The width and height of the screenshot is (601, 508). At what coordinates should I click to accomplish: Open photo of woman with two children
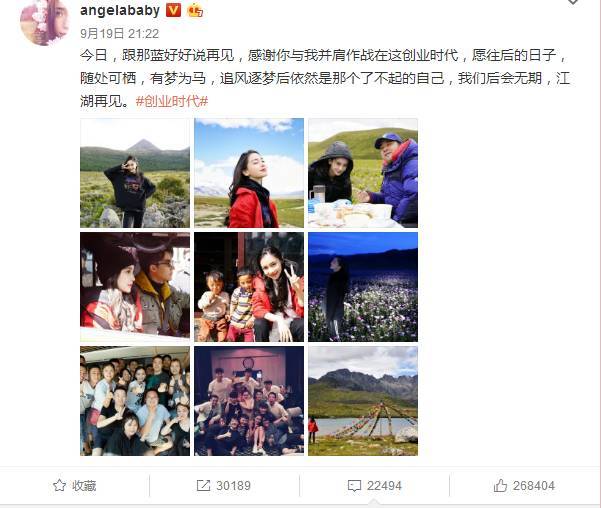[x=249, y=287]
